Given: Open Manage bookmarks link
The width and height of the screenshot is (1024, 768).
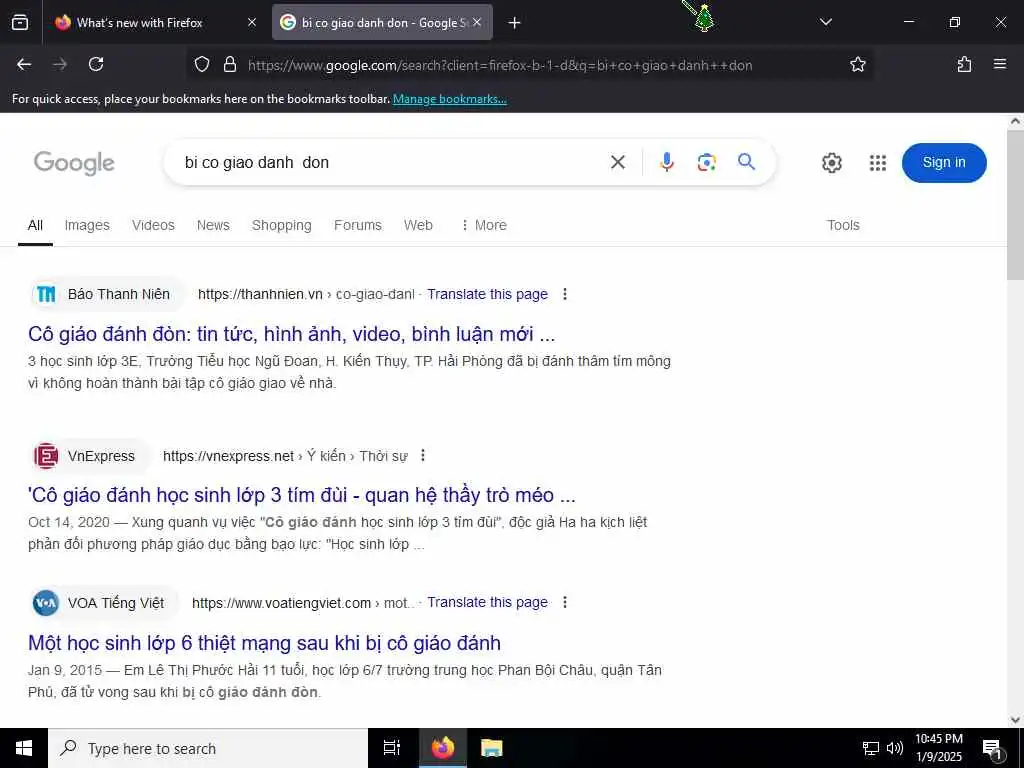Looking at the screenshot, I should 449,99.
